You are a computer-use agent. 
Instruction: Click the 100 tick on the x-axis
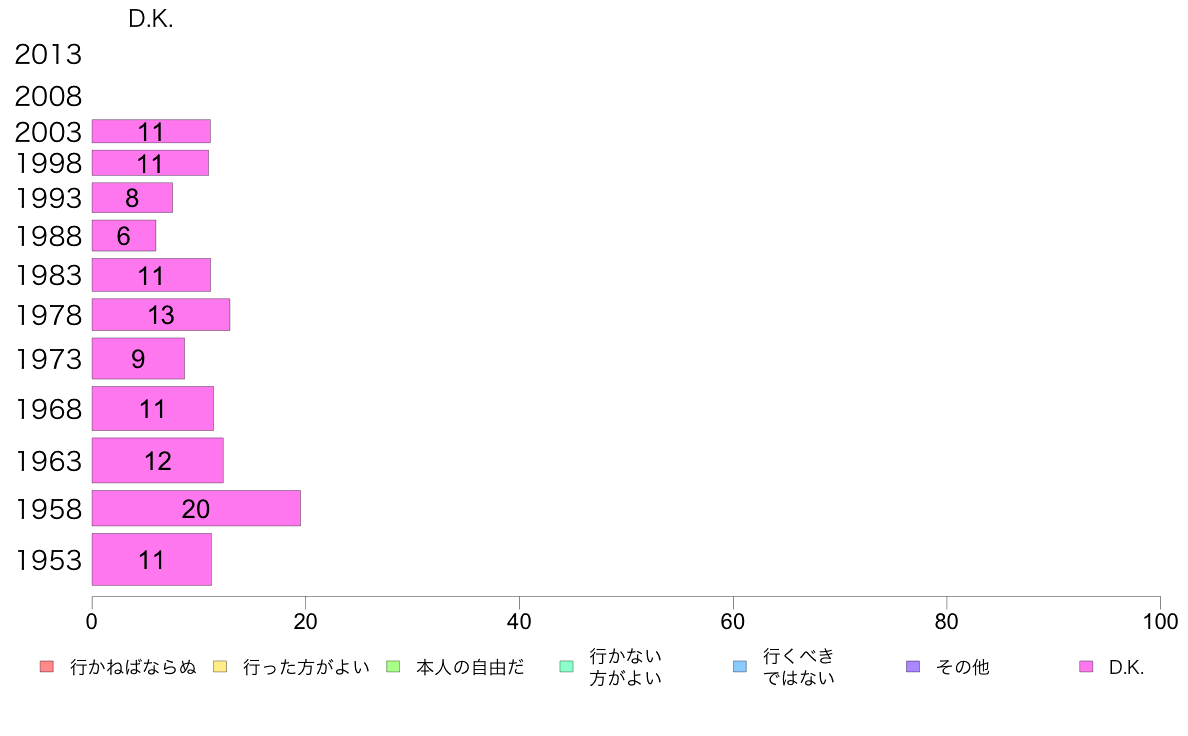click(1160, 622)
